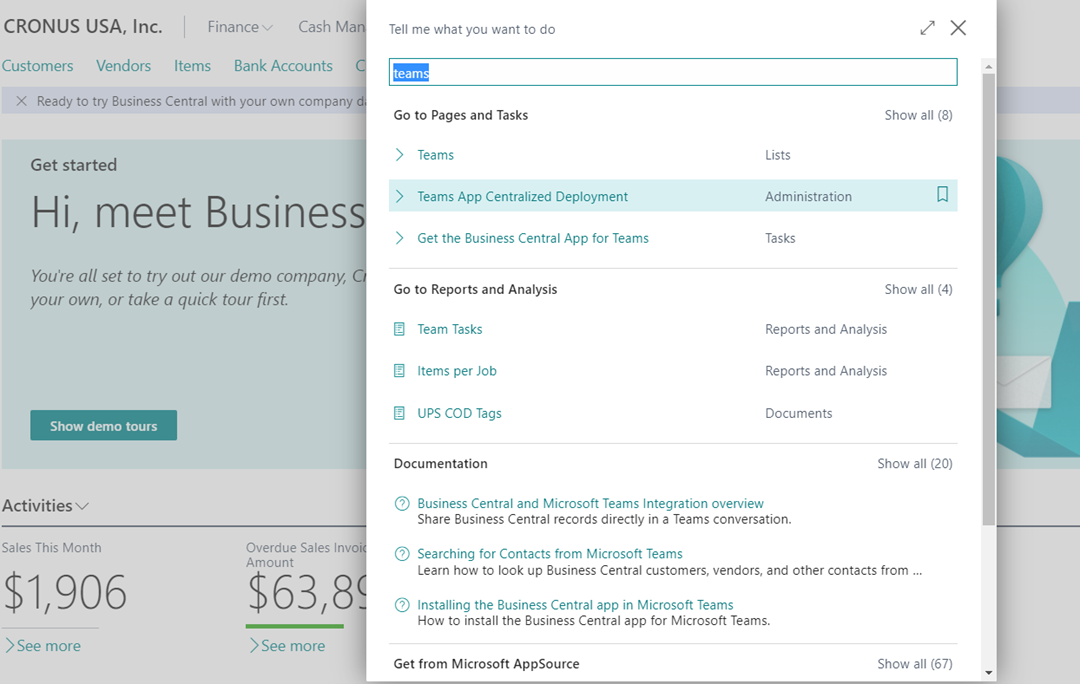The width and height of the screenshot is (1080, 684).
Task: Click chevron beside Get the Business Central App
Action: pyautogui.click(x=399, y=238)
